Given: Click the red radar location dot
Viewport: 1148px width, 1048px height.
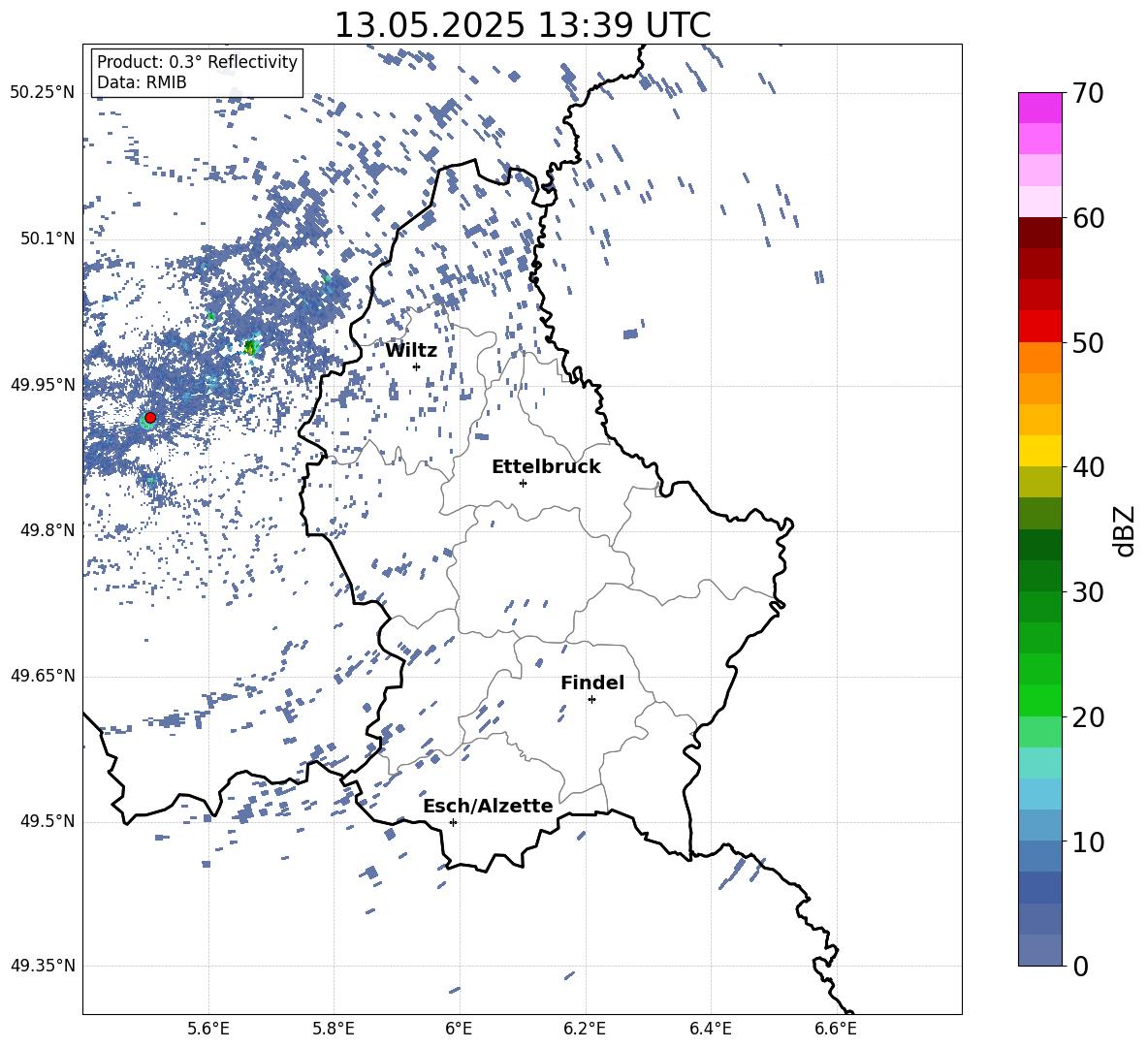Looking at the screenshot, I should (150, 417).
